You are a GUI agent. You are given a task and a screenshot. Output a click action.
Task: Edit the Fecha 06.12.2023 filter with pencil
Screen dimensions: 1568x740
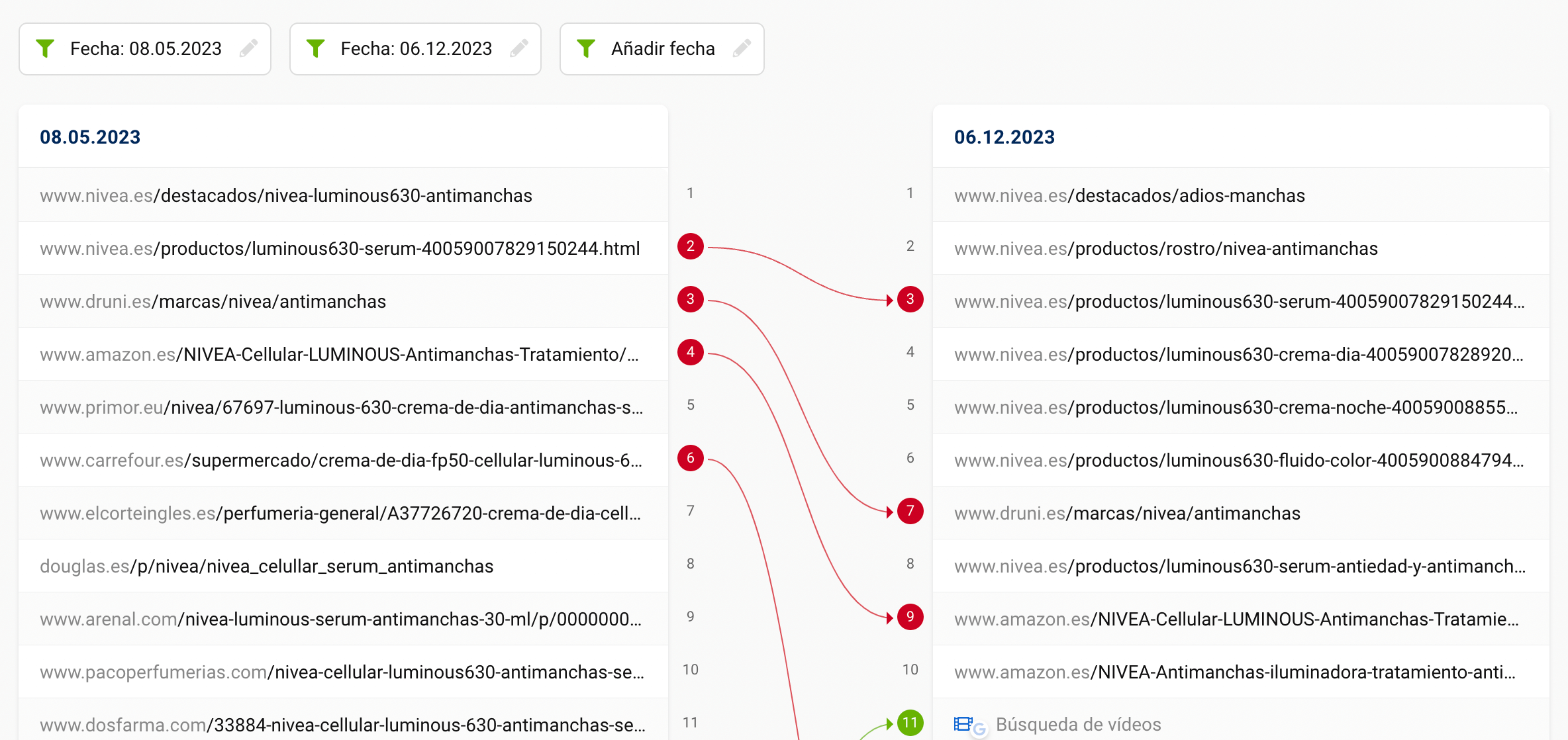point(519,48)
